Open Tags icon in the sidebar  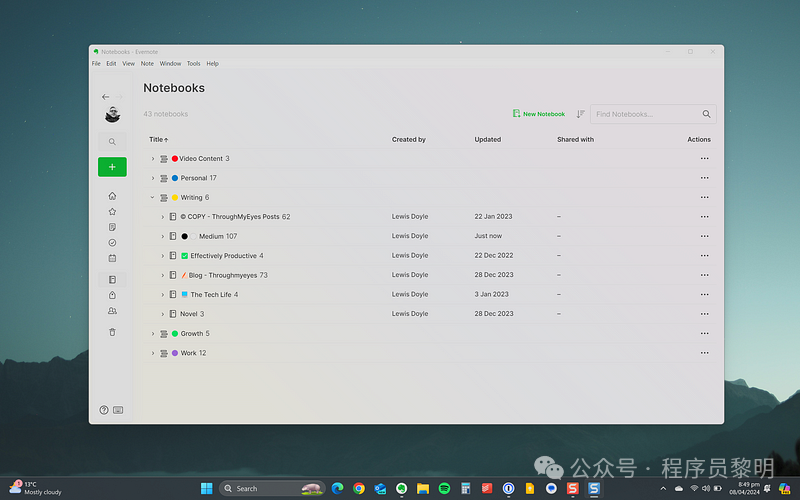(x=112, y=295)
